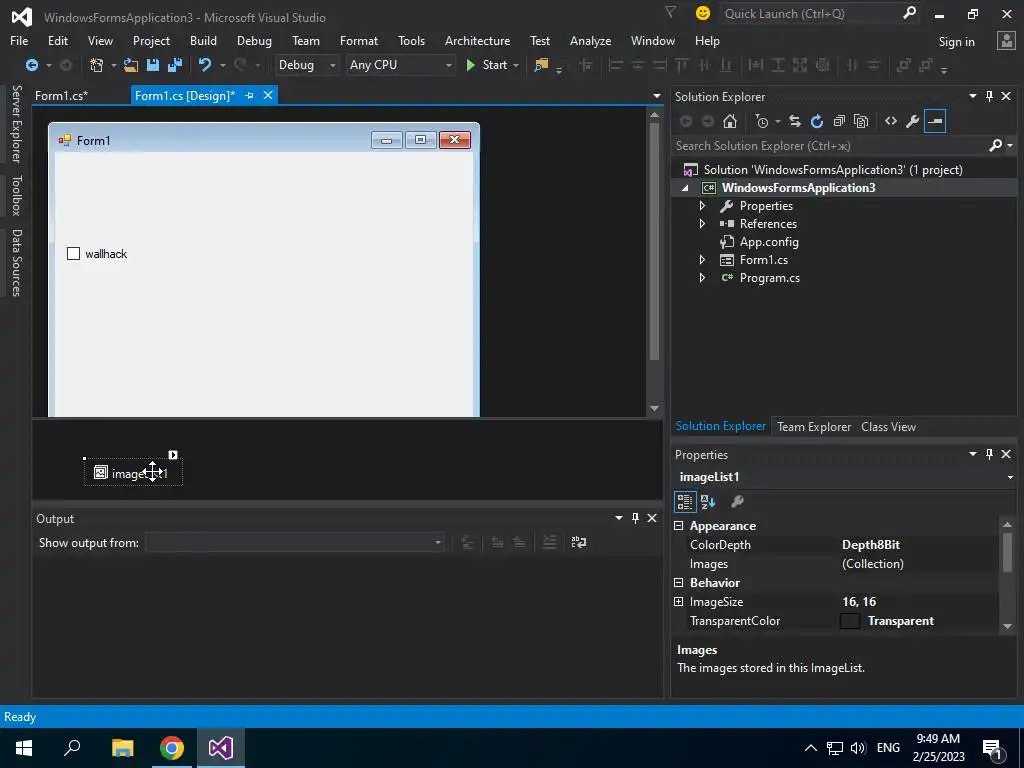Open the imageList1 object selector dropdown
The image size is (1024, 768).
(x=1010, y=477)
